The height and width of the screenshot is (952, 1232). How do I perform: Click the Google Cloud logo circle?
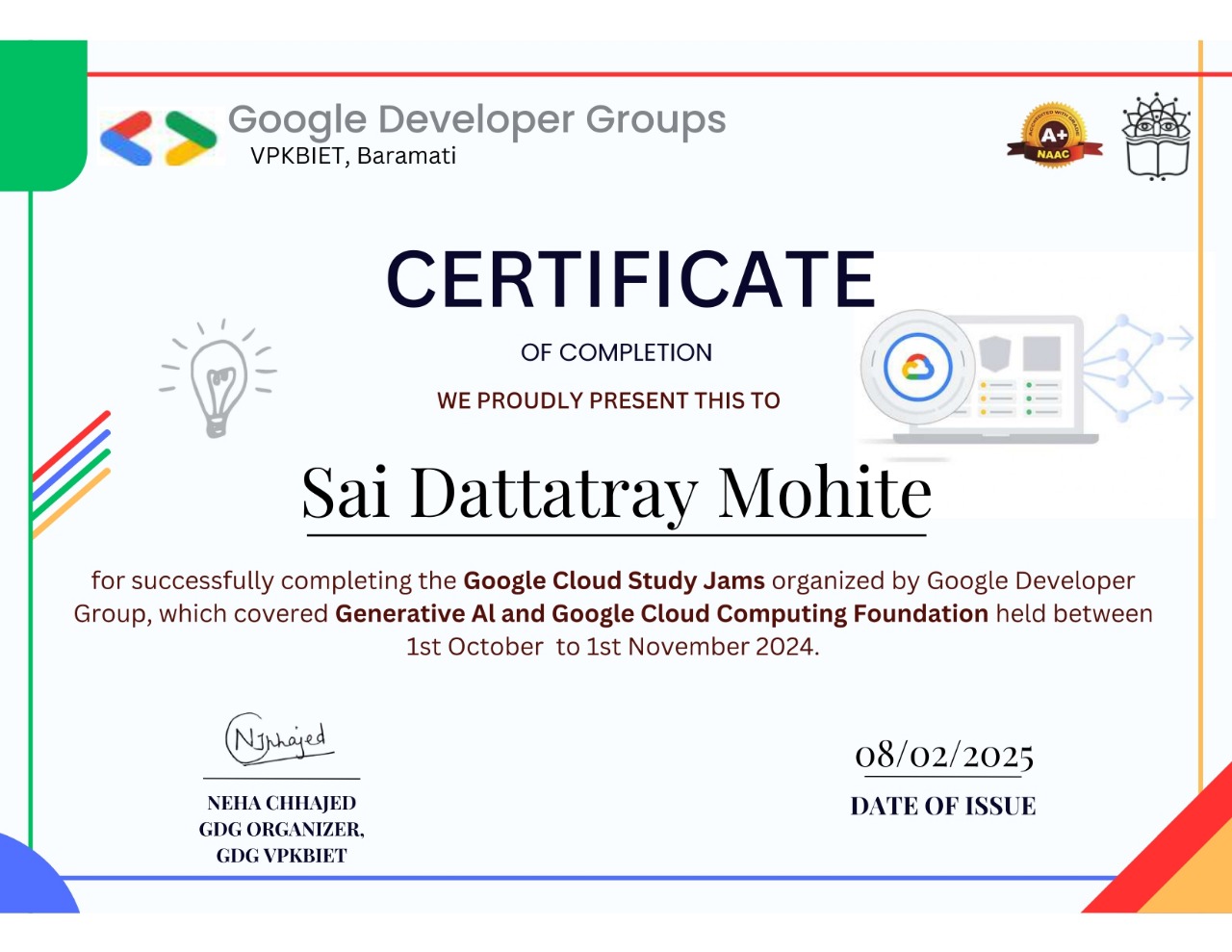[918, 368]
